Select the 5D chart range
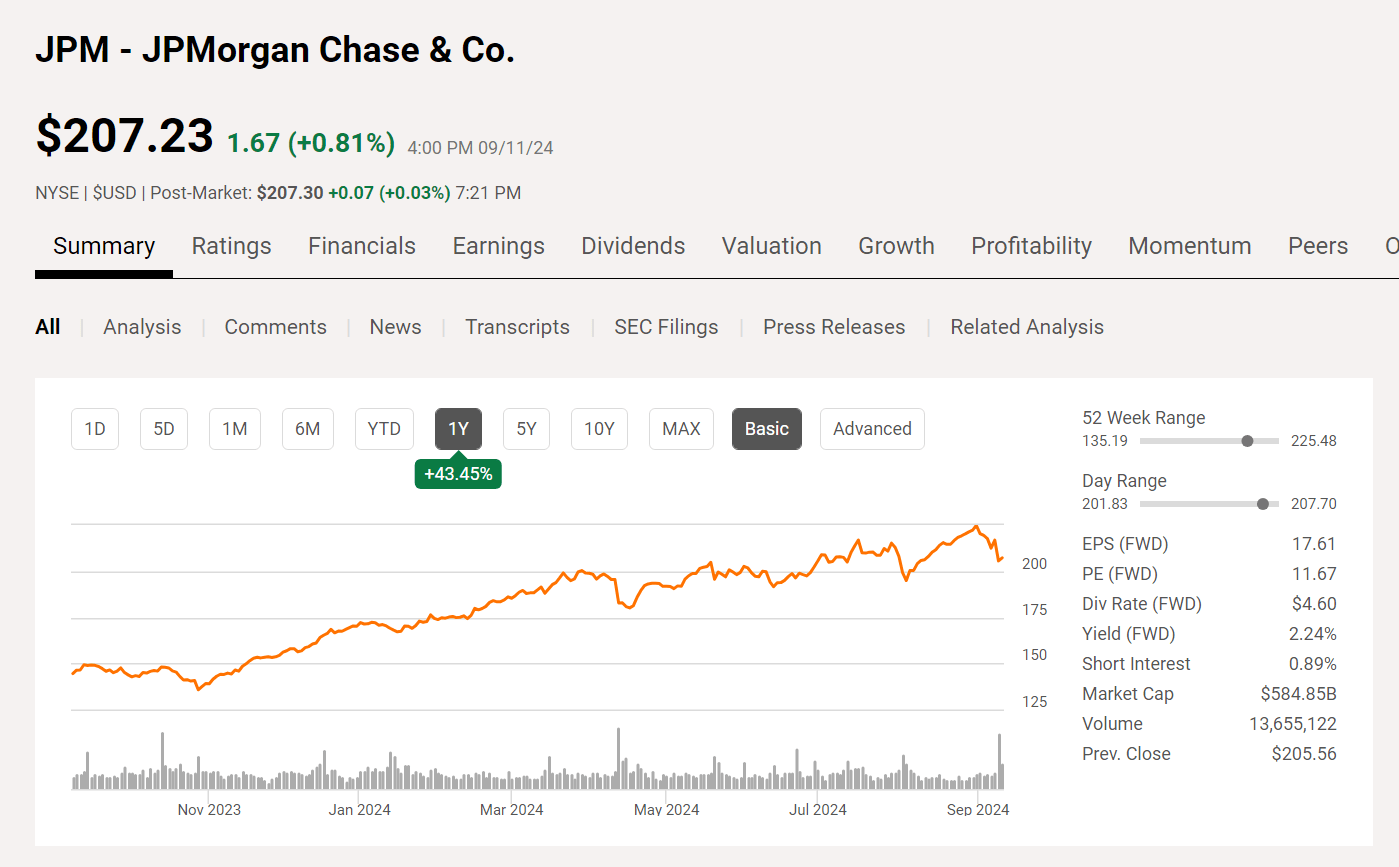The width and height of the screenshot is (1399, 867). (164, 429)
